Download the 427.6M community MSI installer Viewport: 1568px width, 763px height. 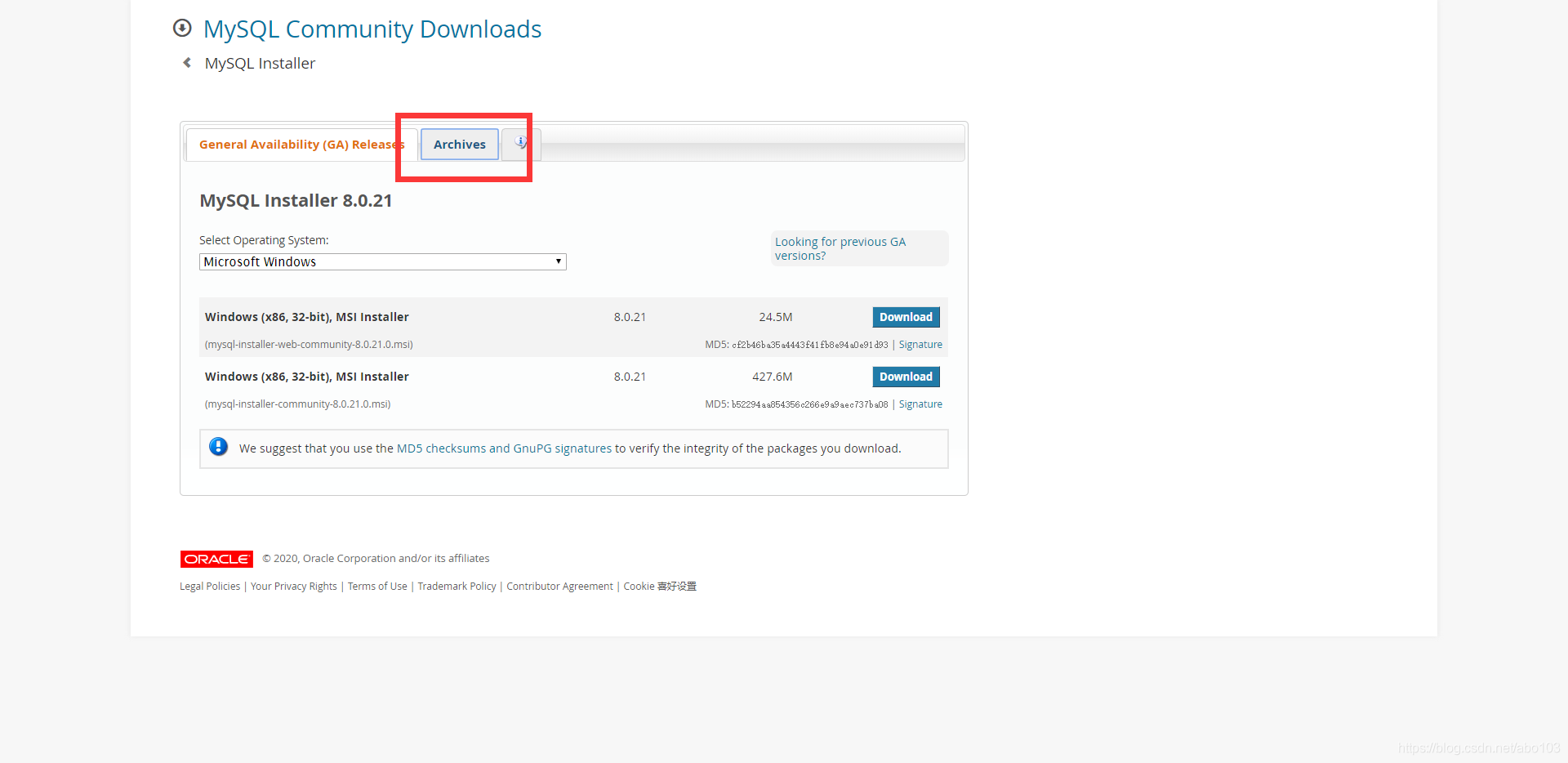906,377
